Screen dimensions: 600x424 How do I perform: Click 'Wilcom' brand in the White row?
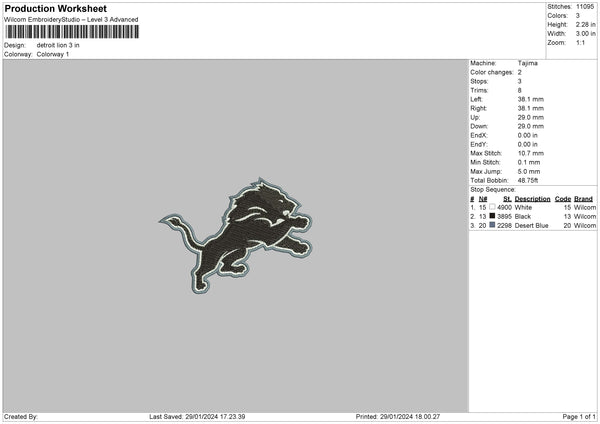tap(585, 207)
